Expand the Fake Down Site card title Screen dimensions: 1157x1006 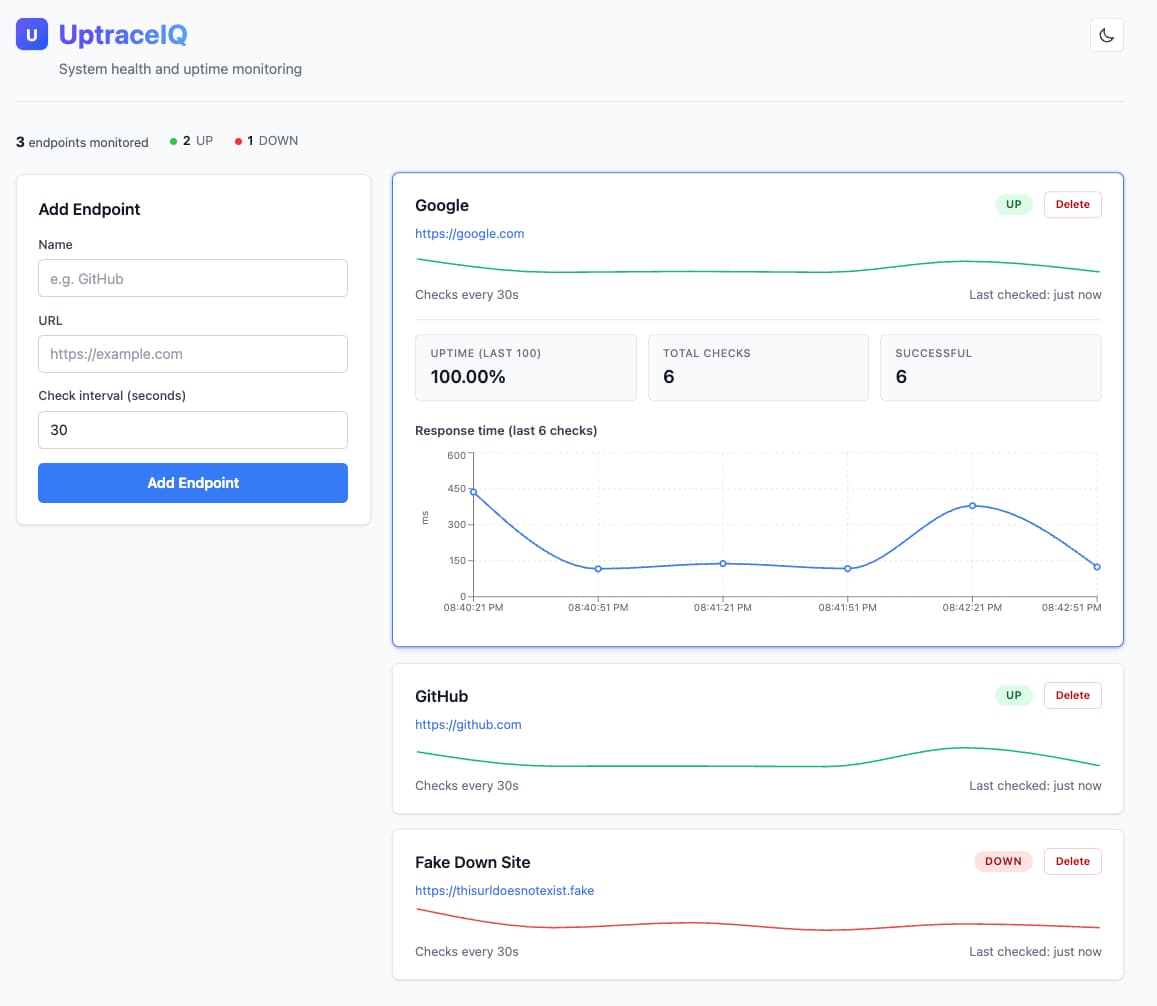pos(472,862)
